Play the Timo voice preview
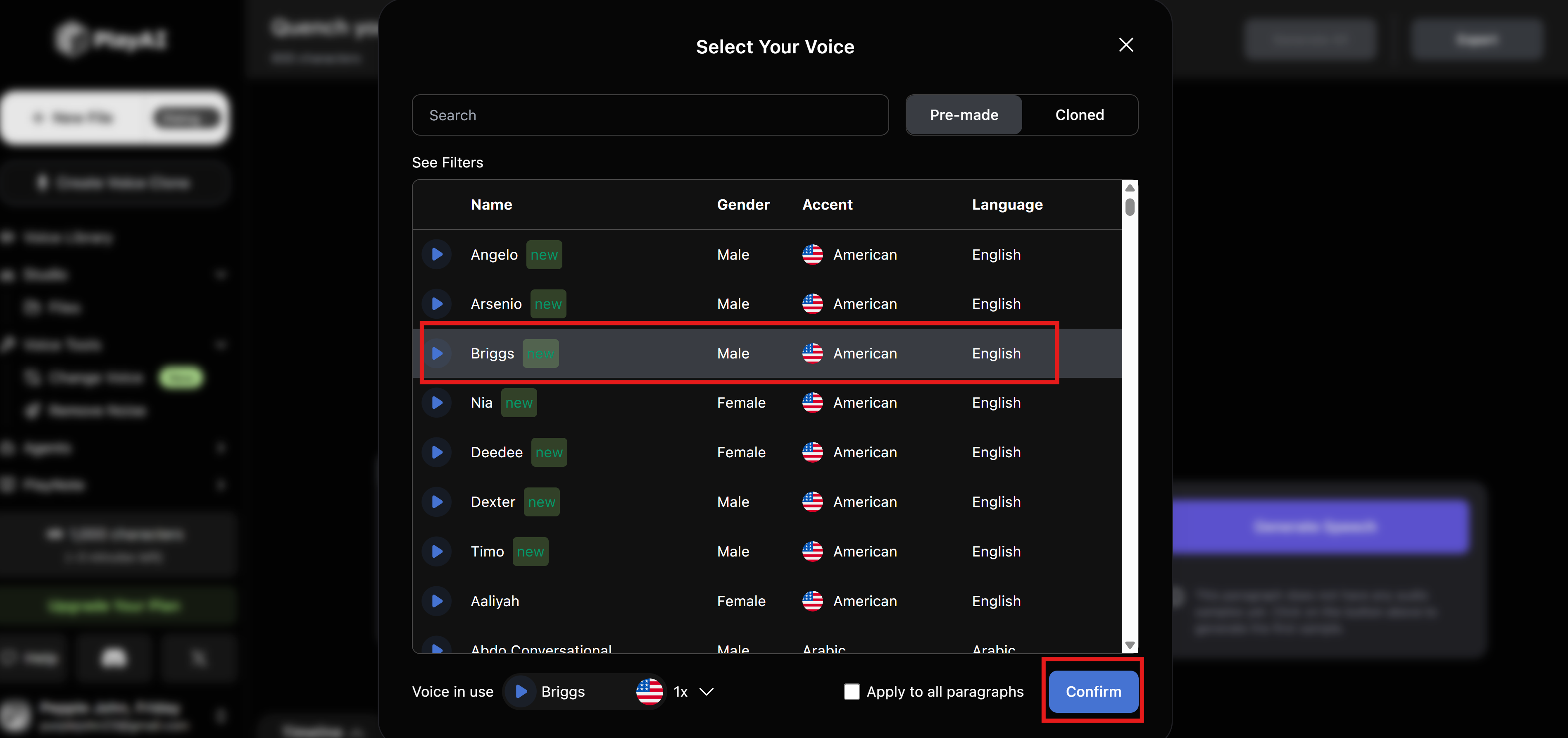Image resolution: width=1568 pixels, height=738 pixels. point(436,552)
